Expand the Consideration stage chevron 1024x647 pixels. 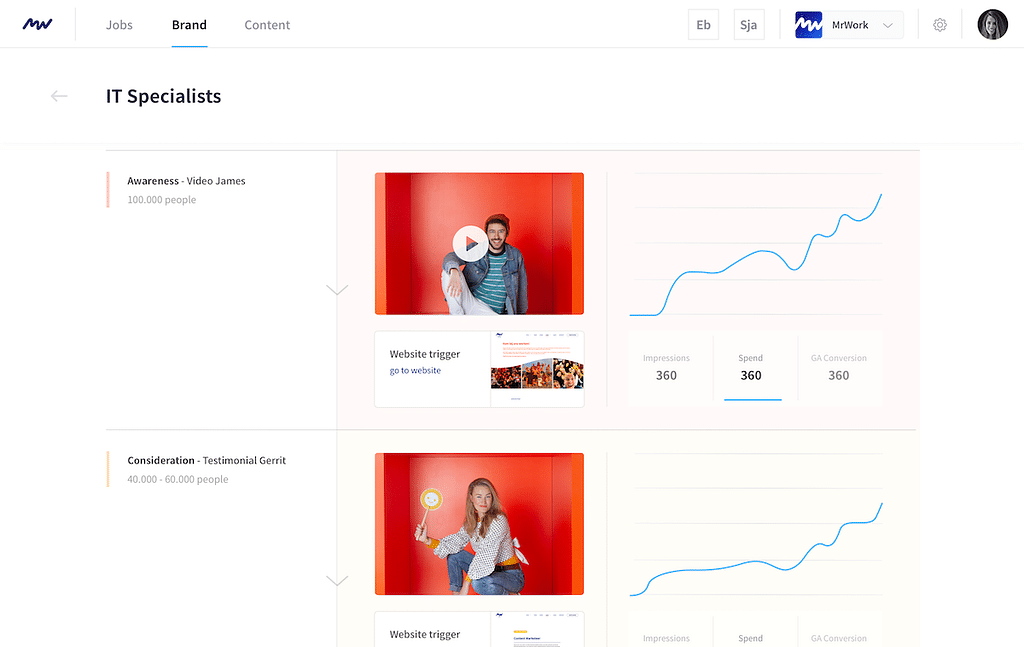tap(337, 580)
